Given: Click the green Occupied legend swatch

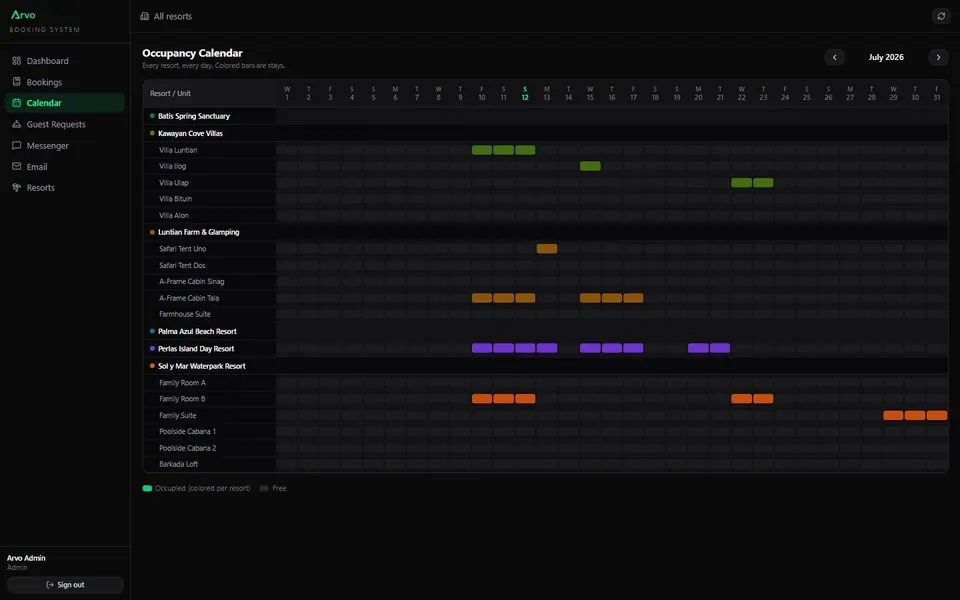Looking at the screenshot, I should coord(147,489).
